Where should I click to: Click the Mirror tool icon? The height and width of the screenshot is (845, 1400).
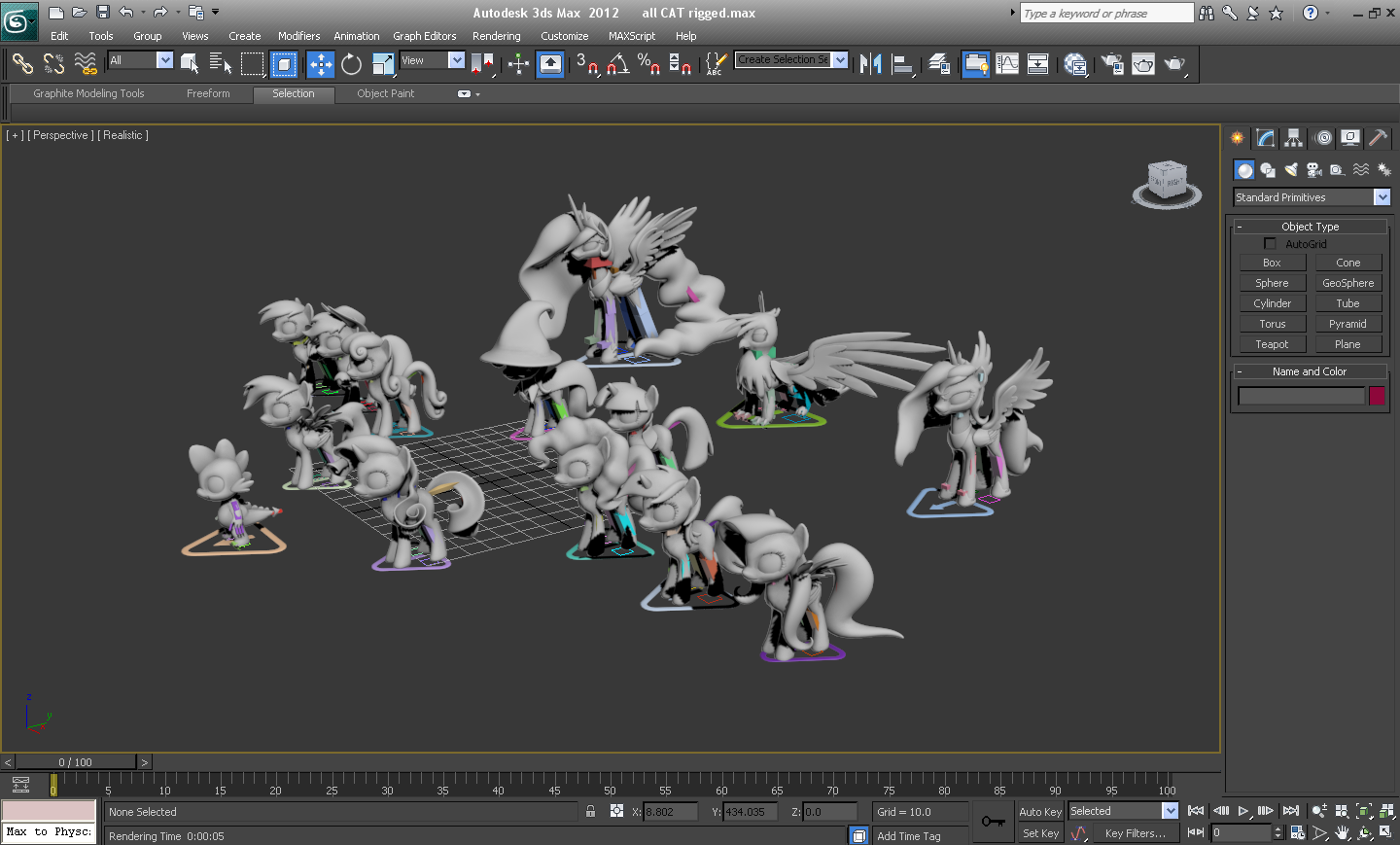(x=870, y=64)
